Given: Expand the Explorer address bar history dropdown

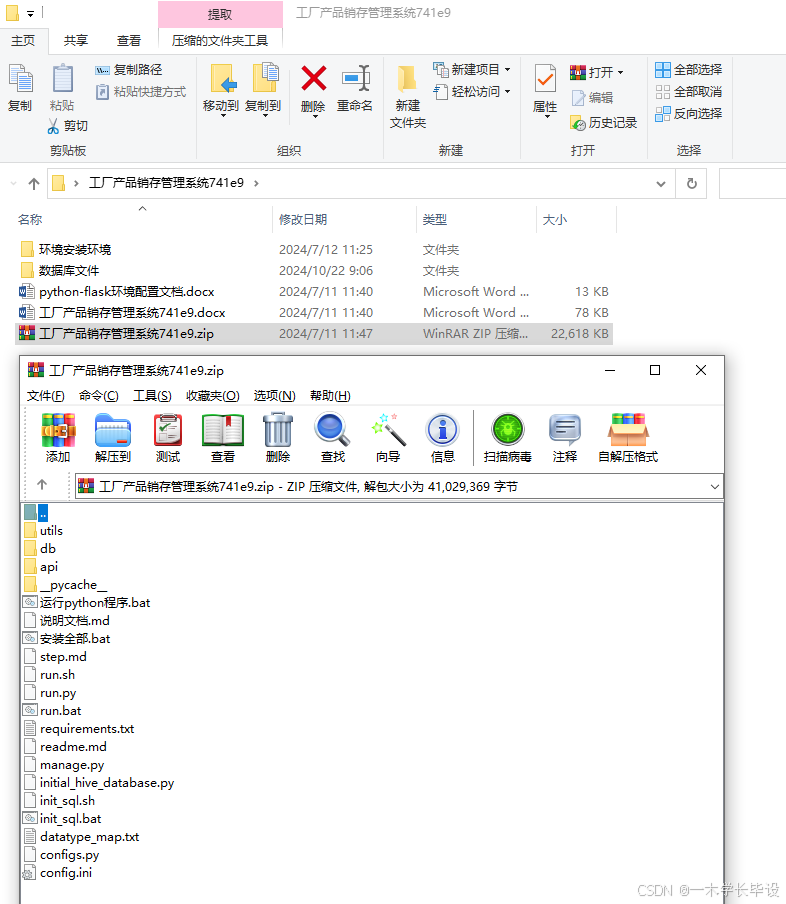Looking at the screenshot, I should point(661,184).
